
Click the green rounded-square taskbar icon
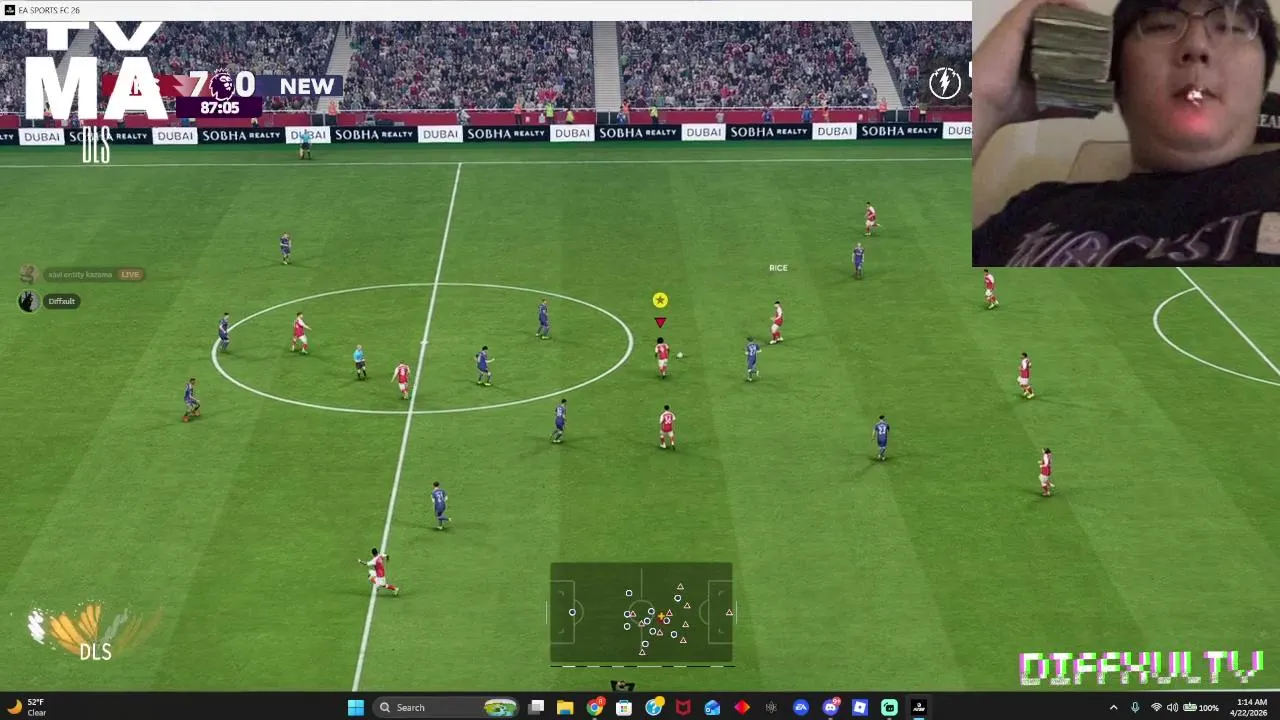pyautogui.click(x=889, y=707)
